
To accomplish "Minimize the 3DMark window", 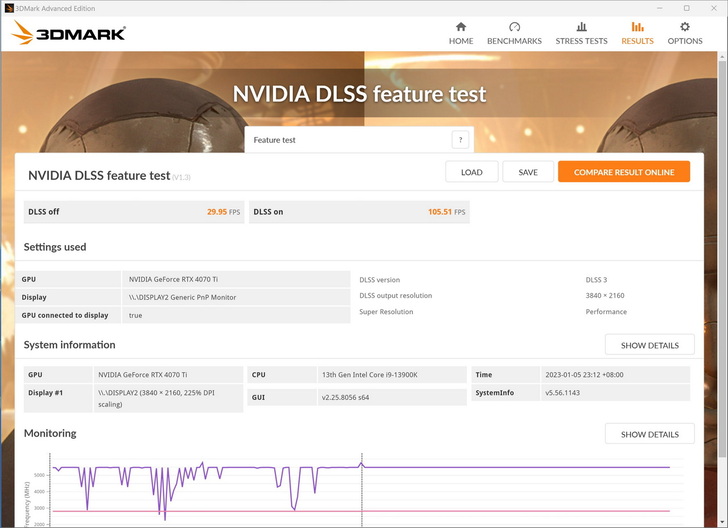I will 660,8.
